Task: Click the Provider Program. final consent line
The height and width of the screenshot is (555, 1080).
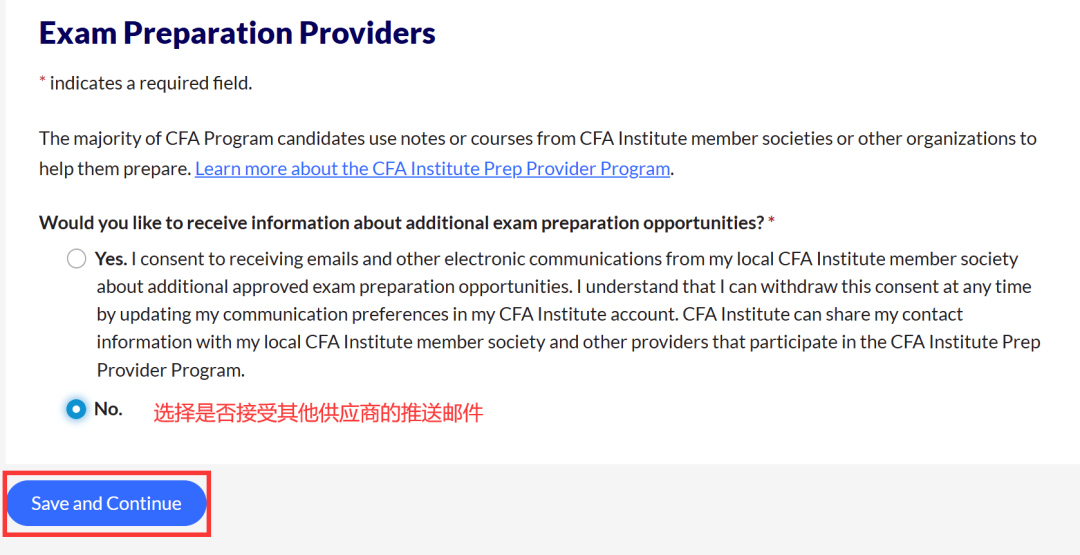Action: 171,370
